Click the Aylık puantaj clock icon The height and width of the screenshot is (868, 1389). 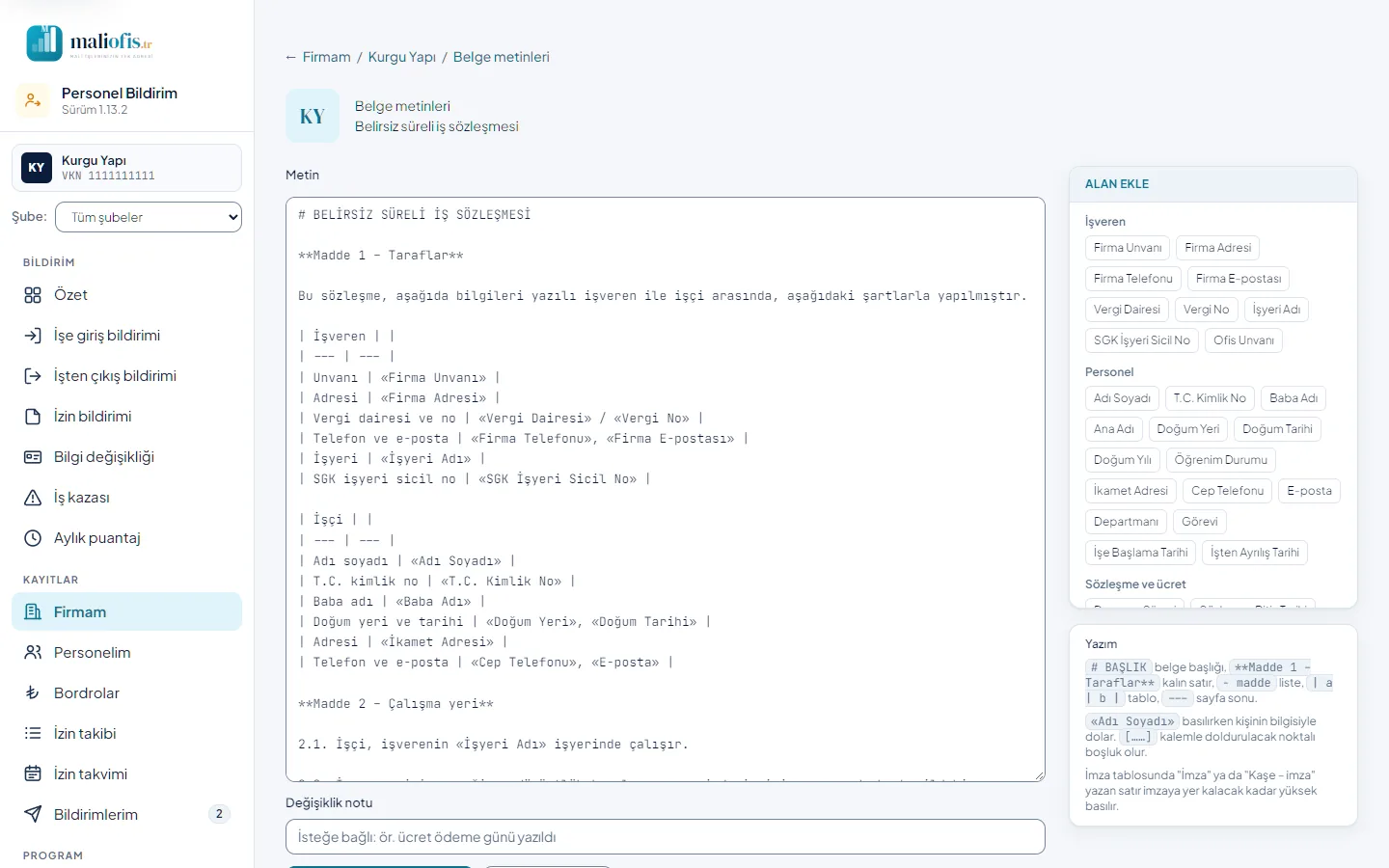point(33,538)
